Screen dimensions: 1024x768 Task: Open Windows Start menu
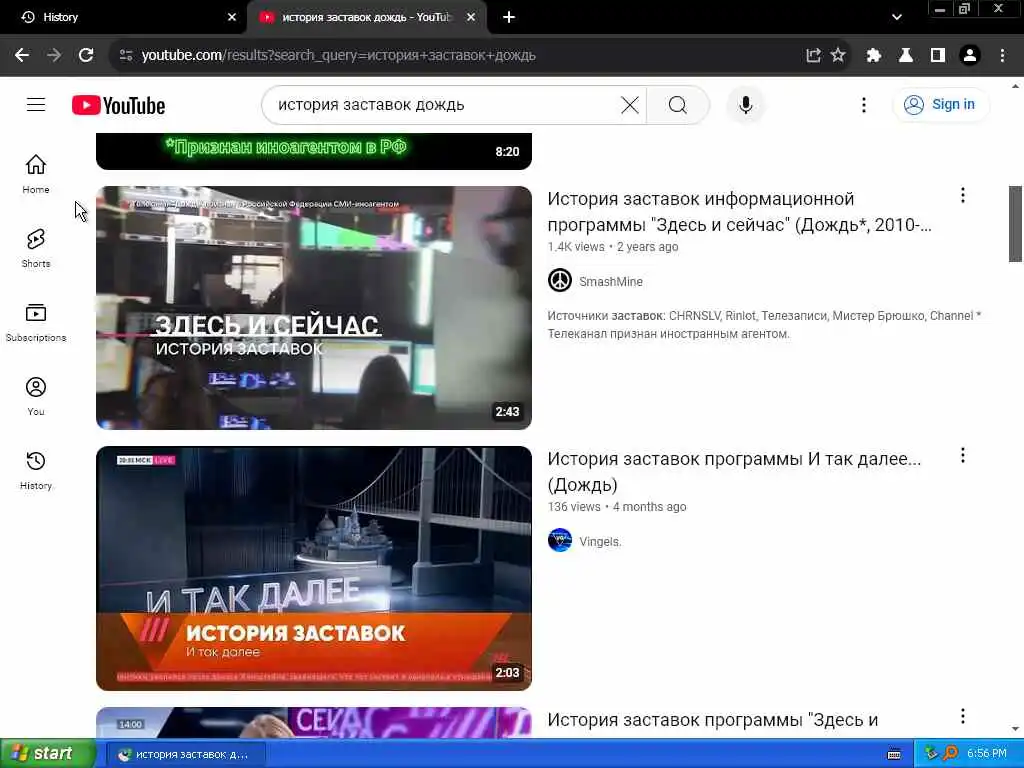[x=47, y=754]
